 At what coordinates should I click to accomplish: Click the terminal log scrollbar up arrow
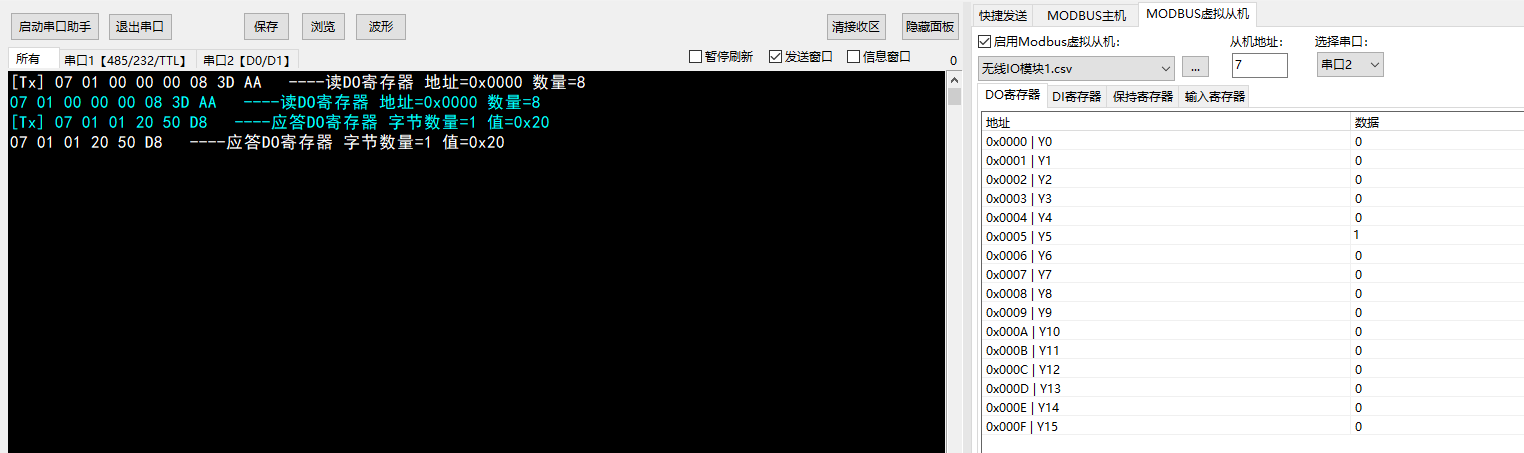pos(953,78)
